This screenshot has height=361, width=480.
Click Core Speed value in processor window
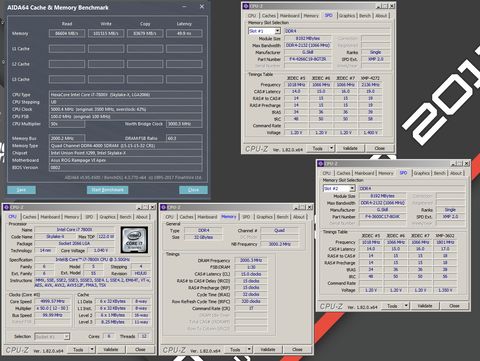tap(52, 301)
